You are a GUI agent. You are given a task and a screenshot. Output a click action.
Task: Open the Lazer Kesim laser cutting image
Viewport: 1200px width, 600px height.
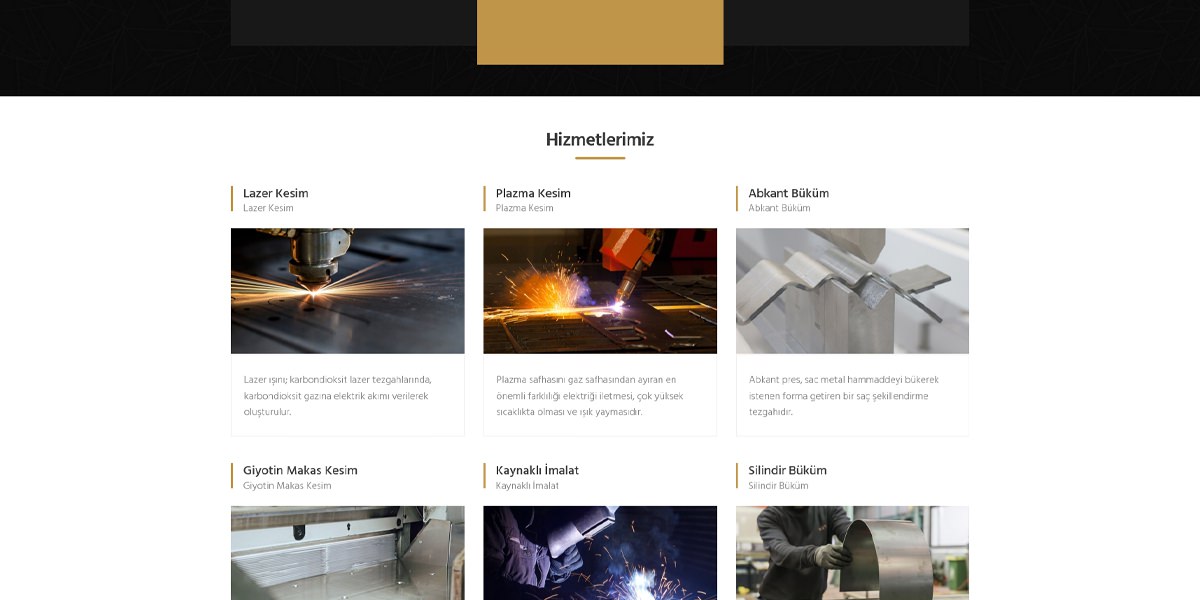point(347,291)
